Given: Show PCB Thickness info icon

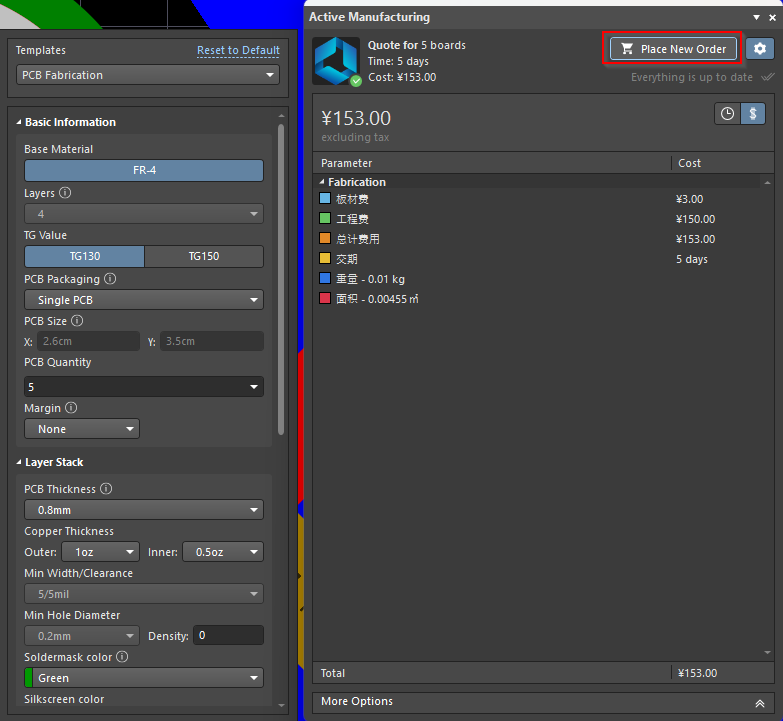Looking at the screenshot, I should (106, 488).
